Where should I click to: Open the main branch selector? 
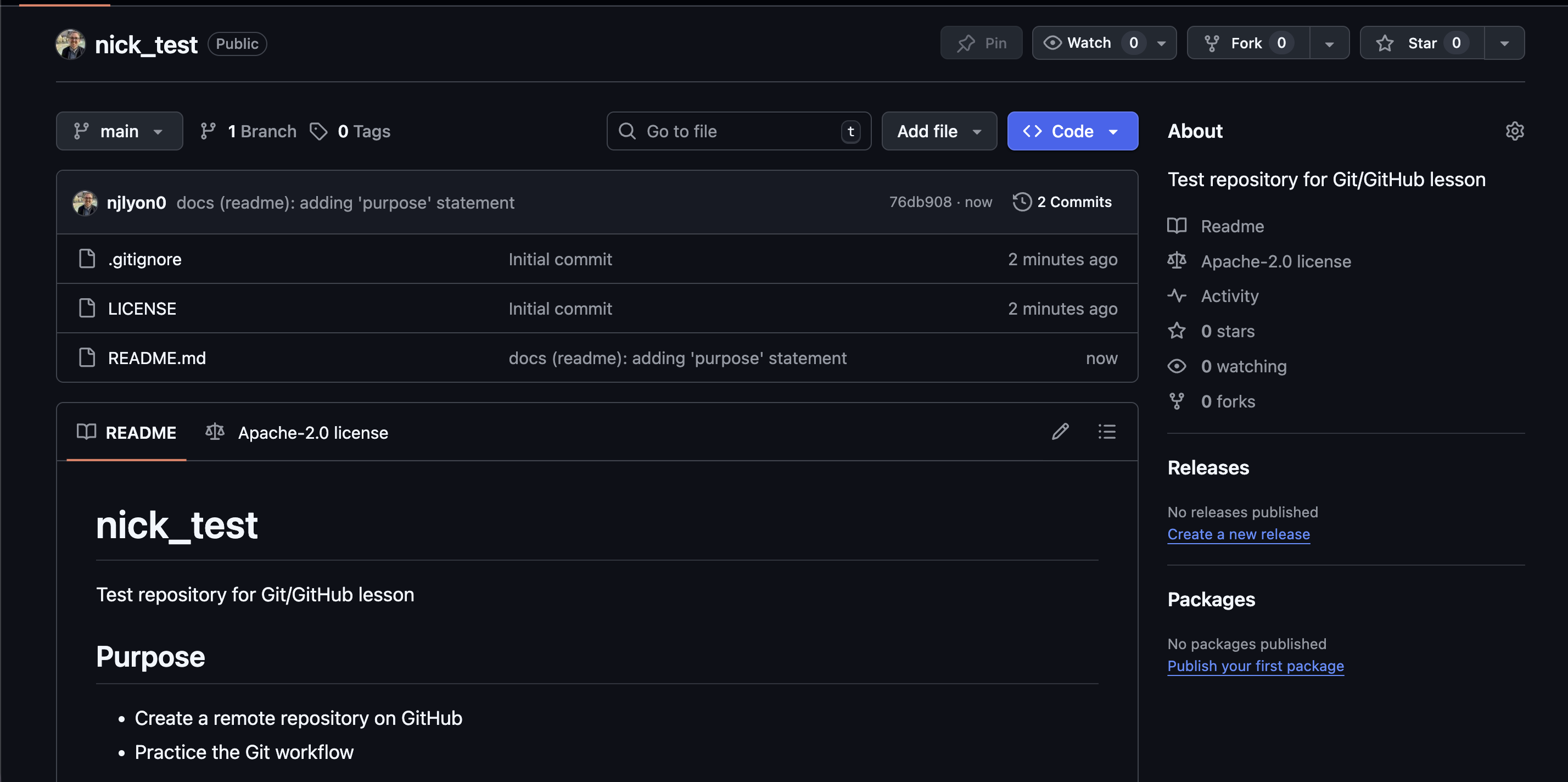(x=119, y=131)
